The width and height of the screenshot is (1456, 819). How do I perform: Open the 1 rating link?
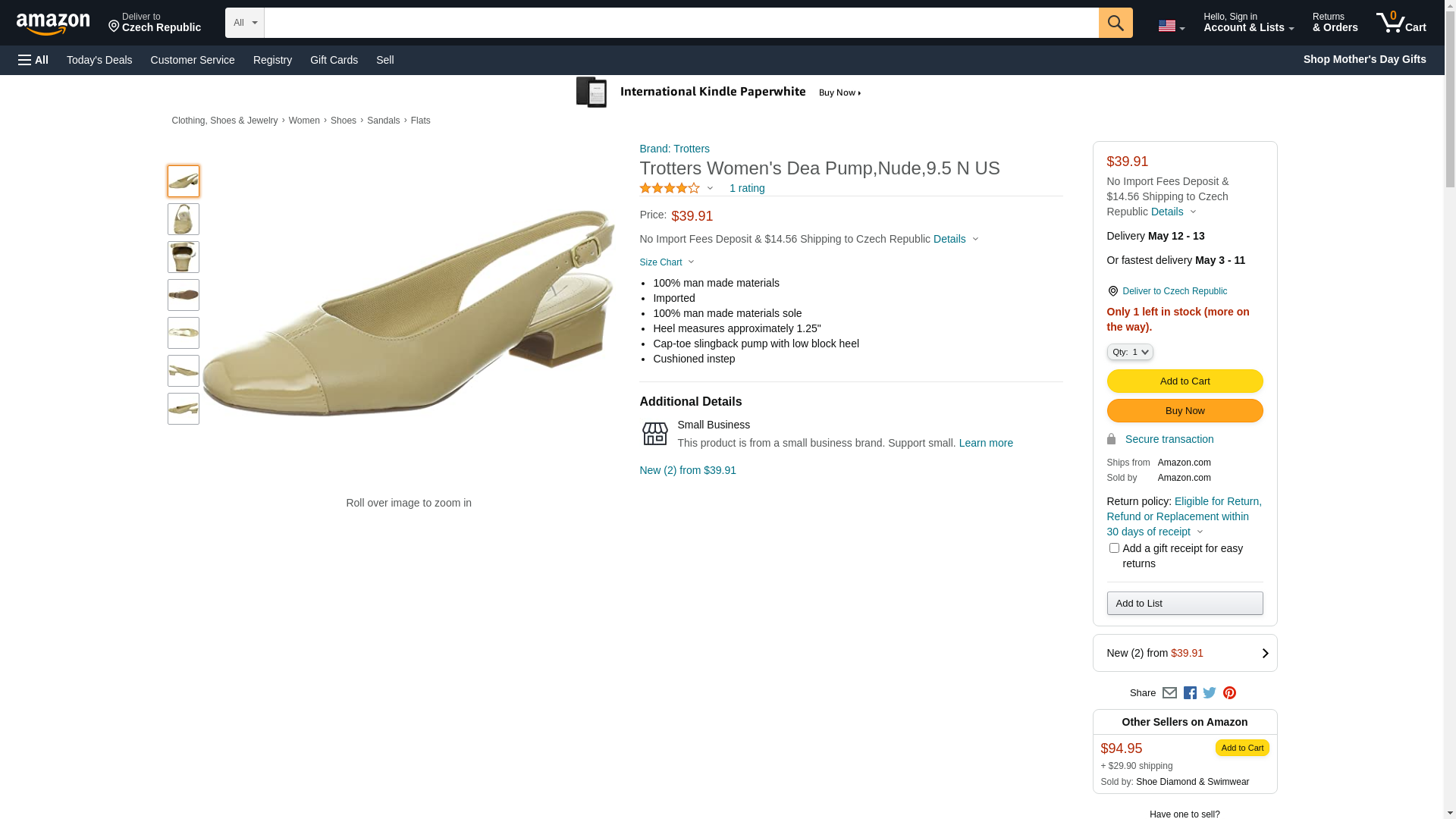[x=746, y=188]
